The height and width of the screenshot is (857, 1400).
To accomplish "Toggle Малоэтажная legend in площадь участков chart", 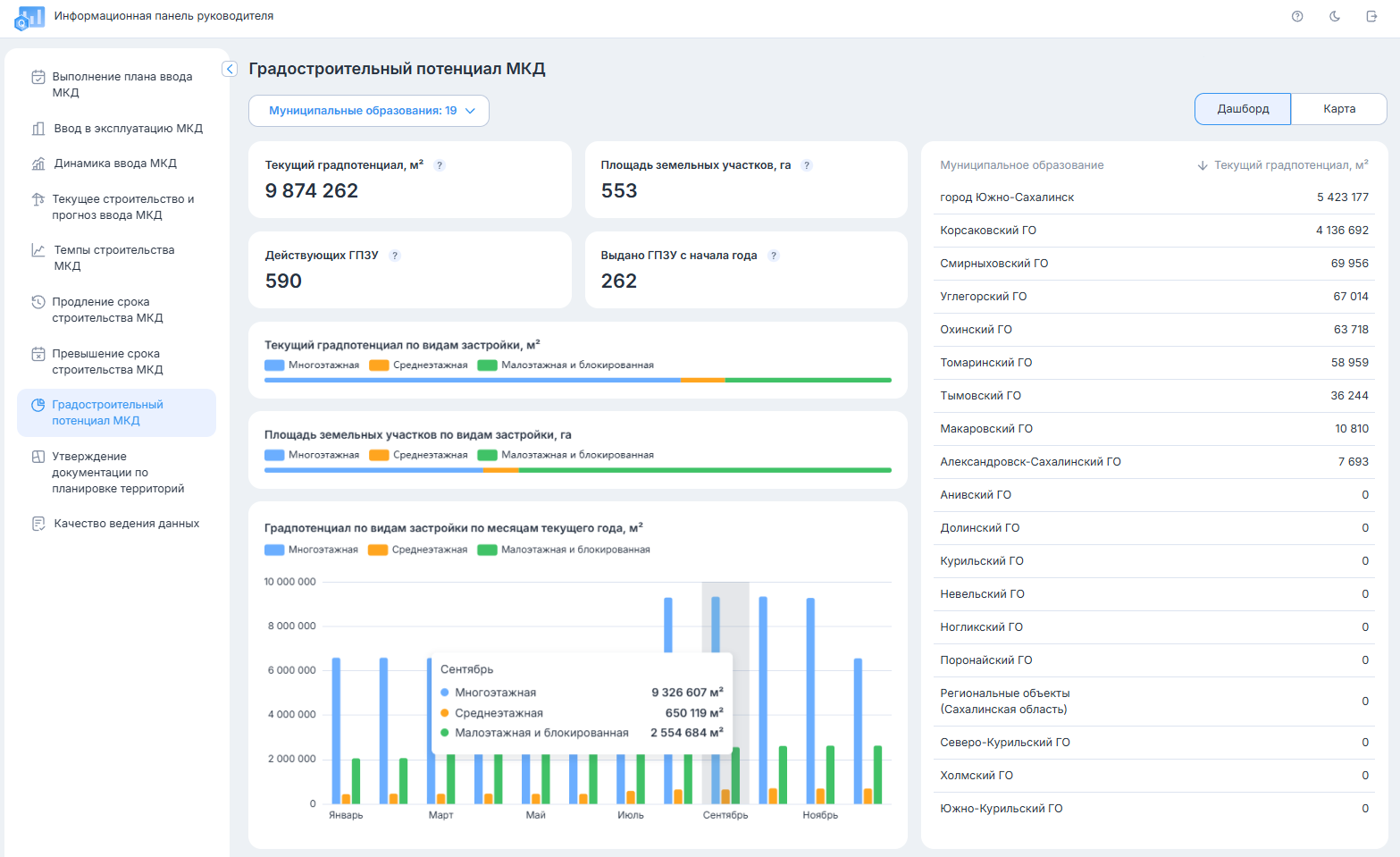I will [566, 456].
